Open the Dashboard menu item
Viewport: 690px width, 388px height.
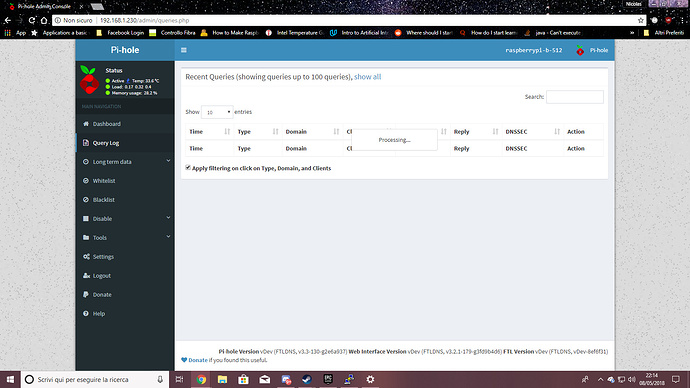point(125,124)
